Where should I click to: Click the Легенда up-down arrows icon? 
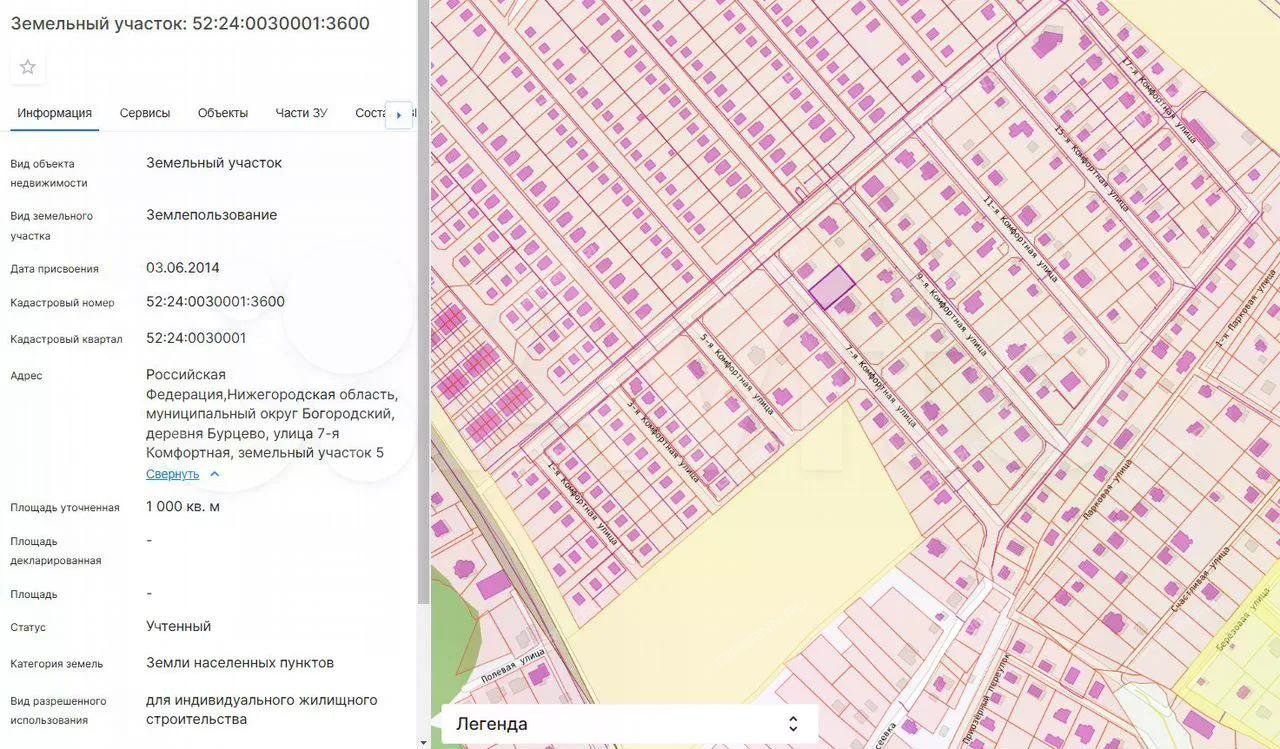click(793, 724)
